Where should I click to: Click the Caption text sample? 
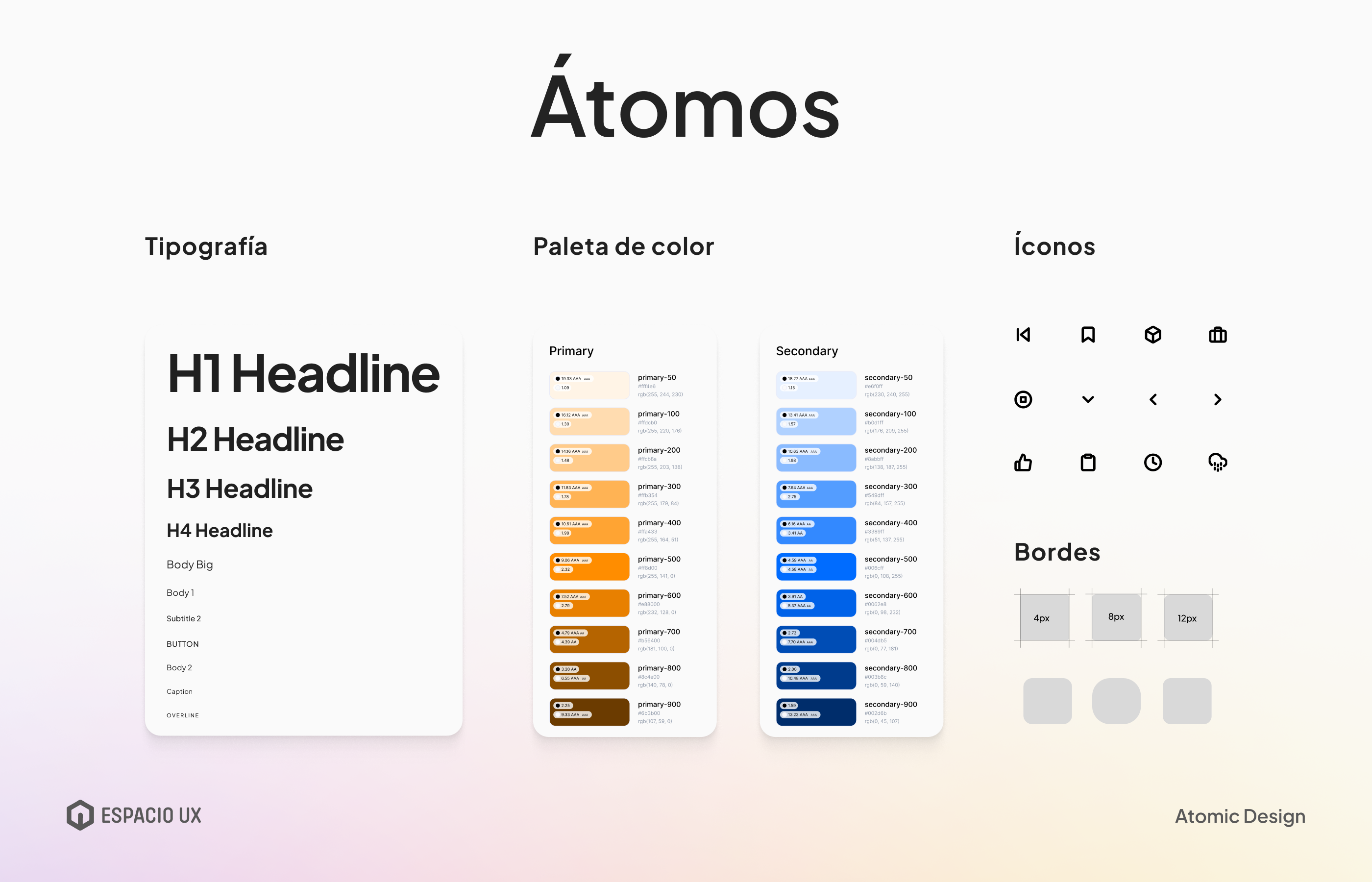179,691
